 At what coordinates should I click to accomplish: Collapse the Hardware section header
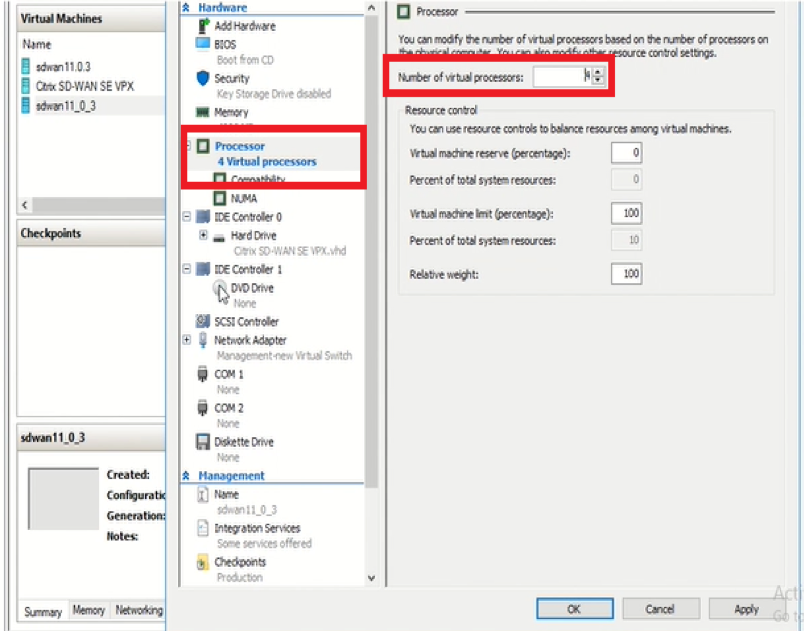pos(186,8)
